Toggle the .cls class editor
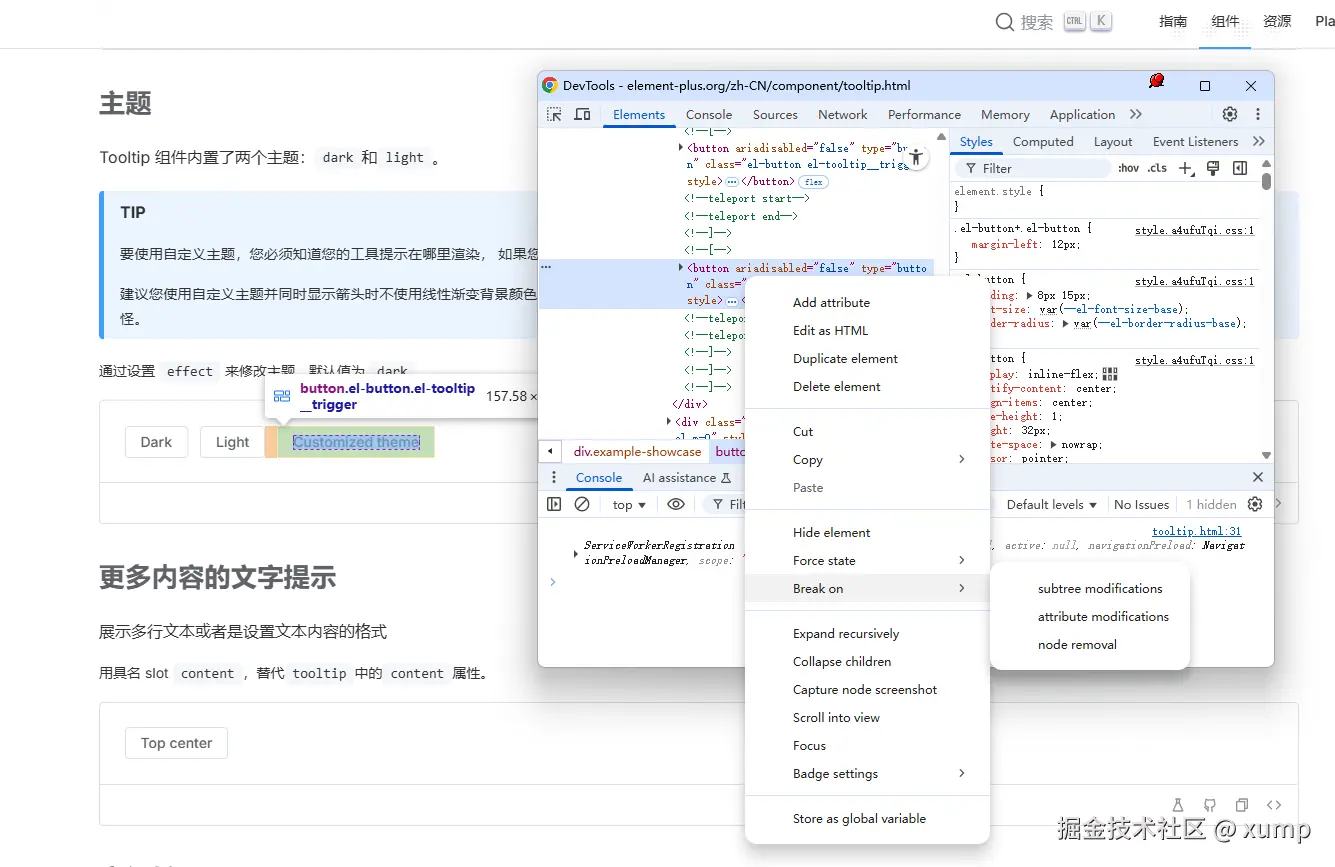 tap(1157, 168)
